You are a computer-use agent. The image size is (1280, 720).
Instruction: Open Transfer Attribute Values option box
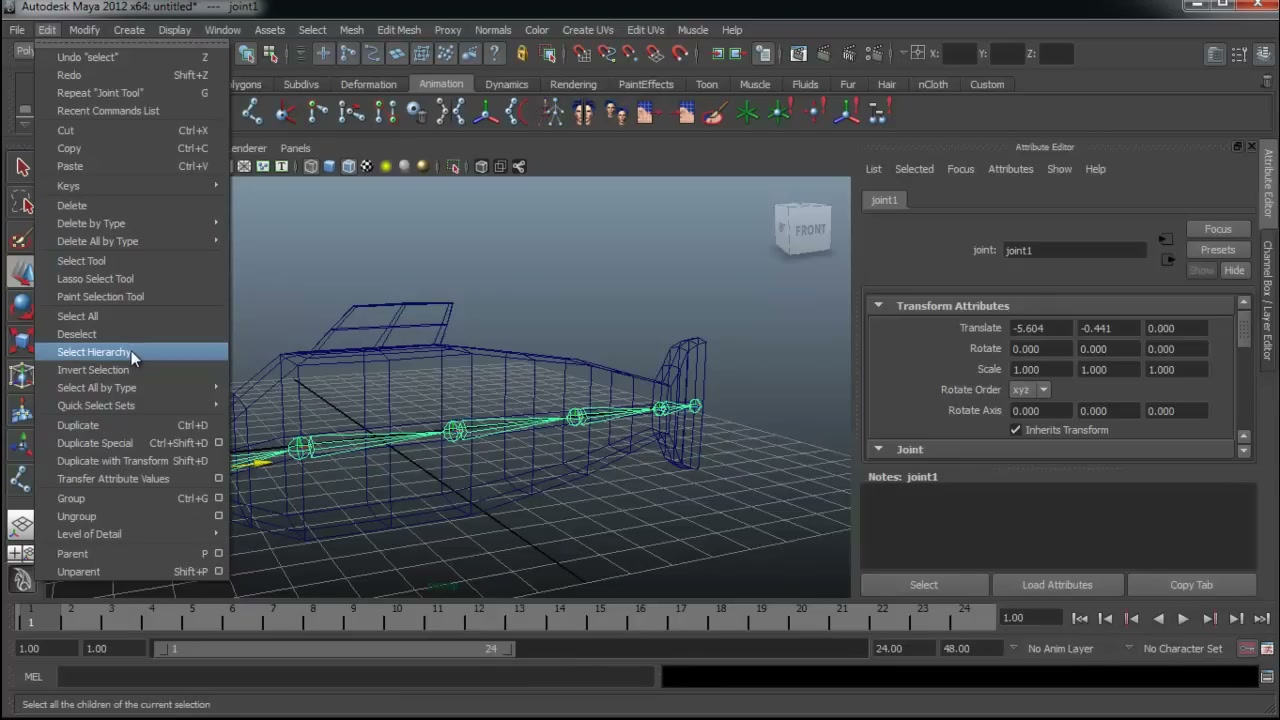[218, 479]
